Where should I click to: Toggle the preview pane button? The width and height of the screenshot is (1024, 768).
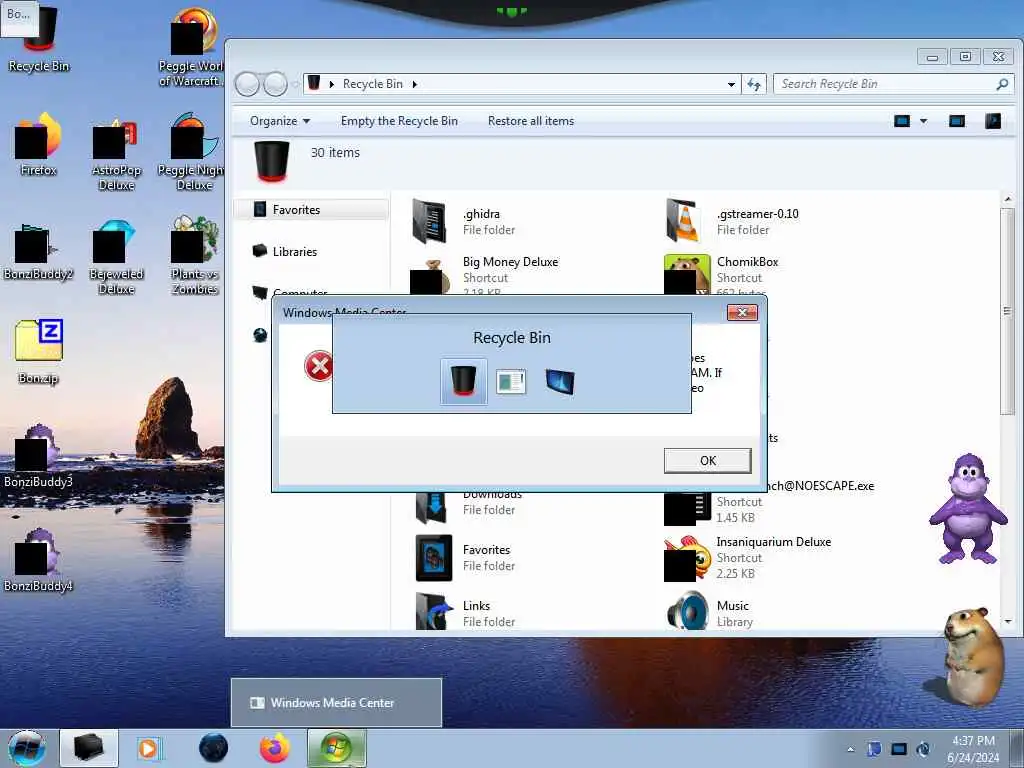tap(957, 121)
